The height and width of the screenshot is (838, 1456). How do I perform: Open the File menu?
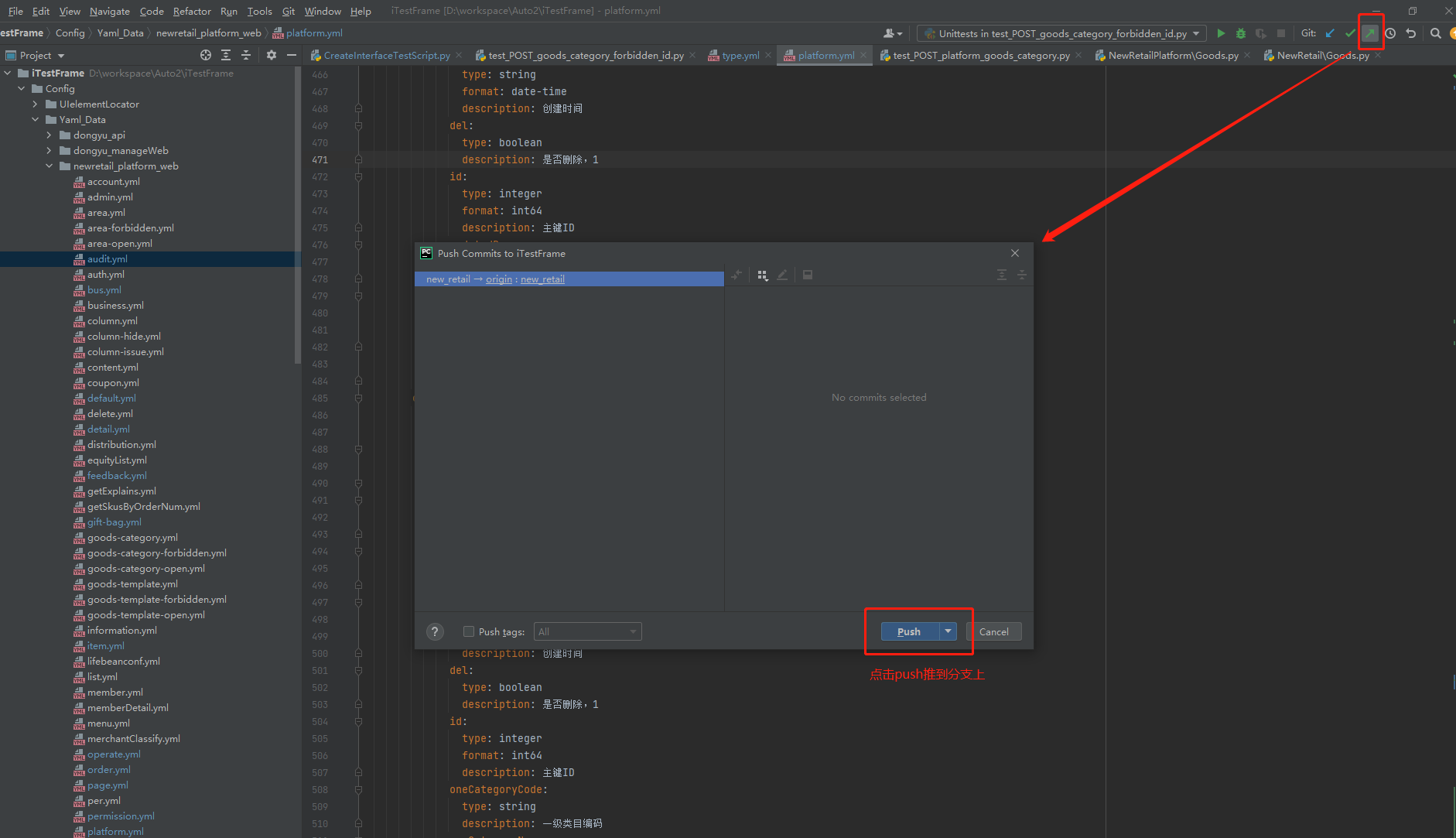[15, 11]
